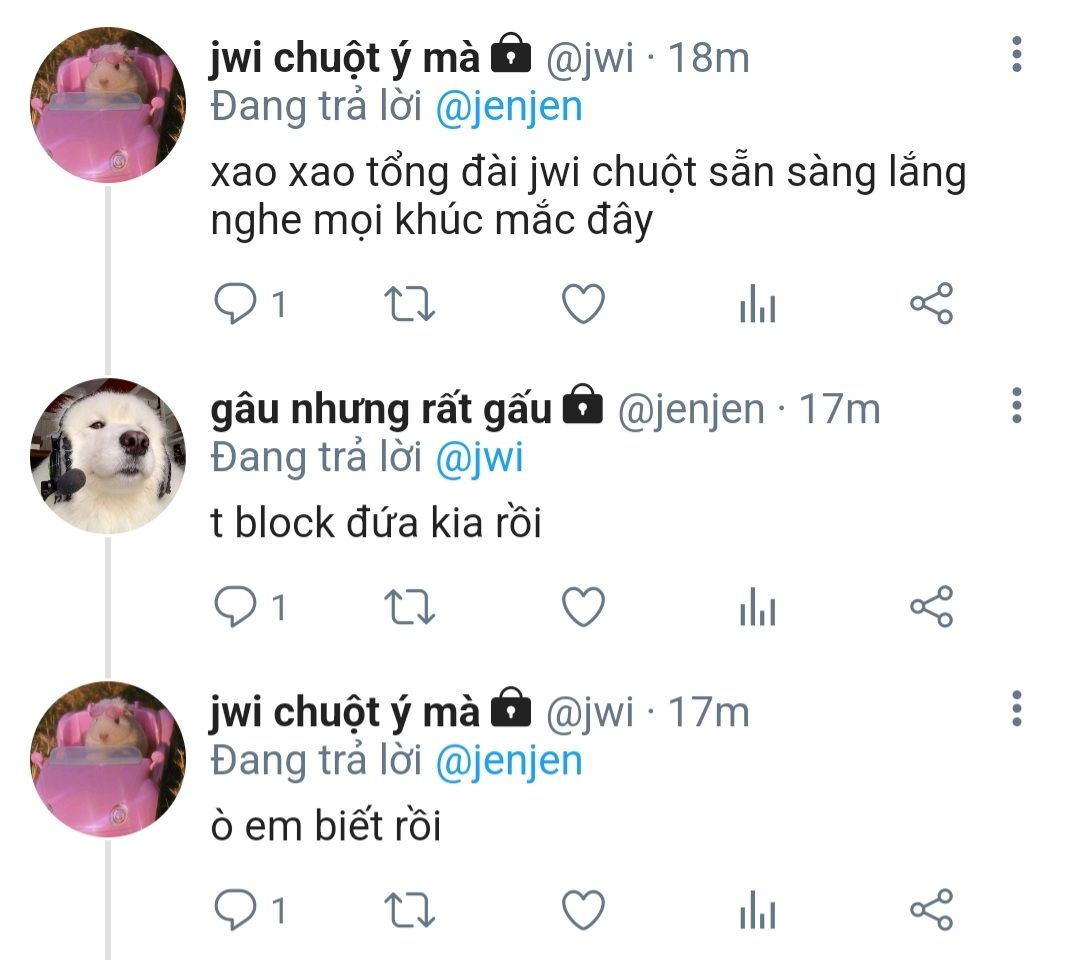View analytics of 'ò em biết rồi' tweet
1080x960 pixels.
(x=758, y=910)
